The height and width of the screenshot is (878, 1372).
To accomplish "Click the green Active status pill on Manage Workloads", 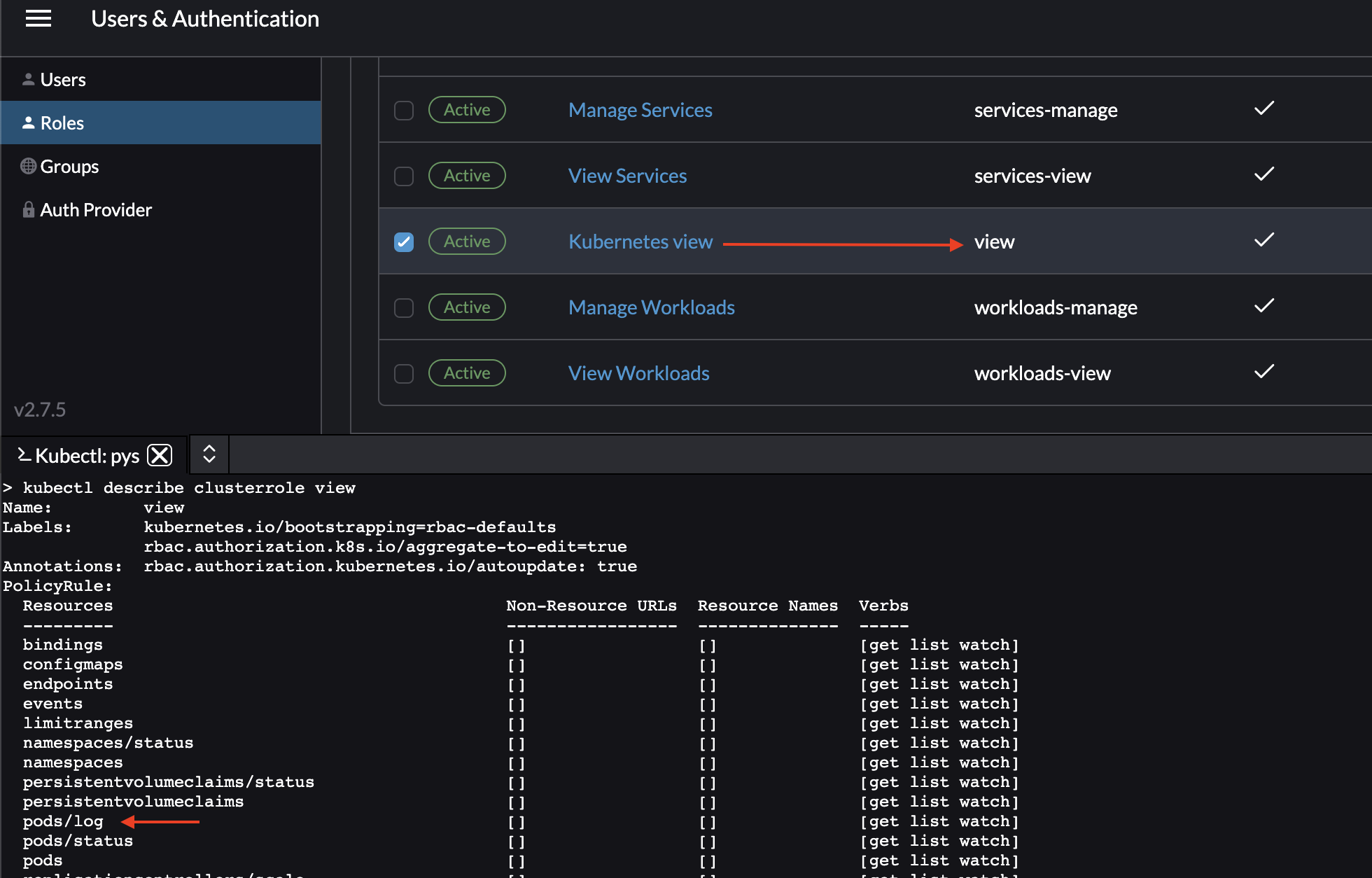I will (467, 307).
